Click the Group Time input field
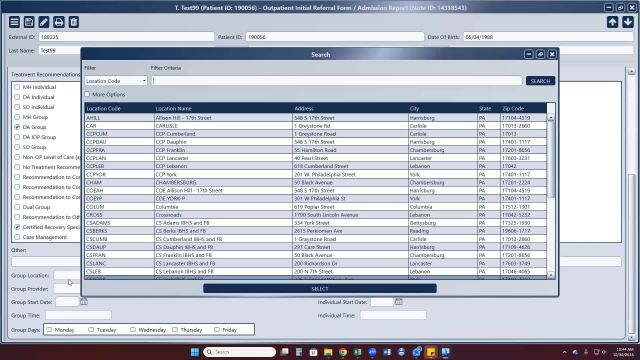The width and height of the screenshot is (640, 360). (78, 315)
